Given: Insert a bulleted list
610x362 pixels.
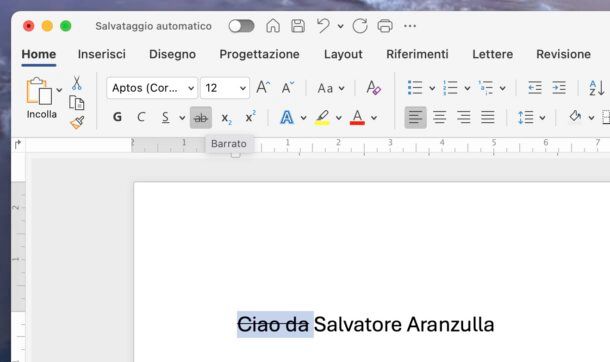Looking at the screenshot, I should [x=415, y=88].
